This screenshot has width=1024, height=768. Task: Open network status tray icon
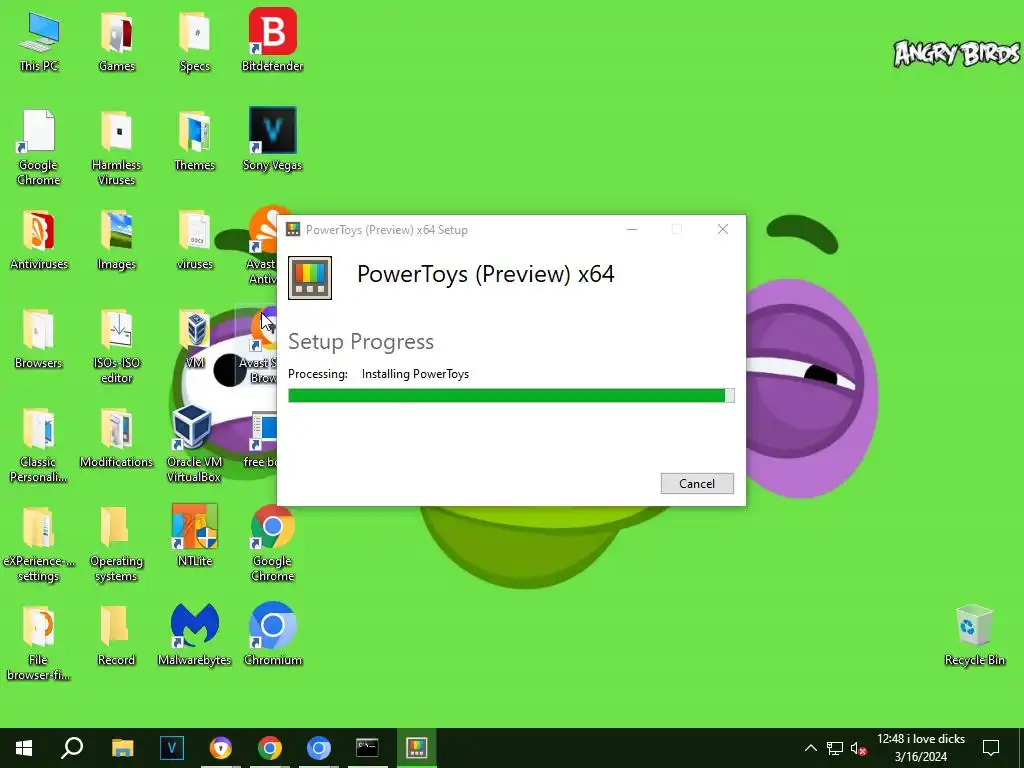[x=835, y=748]
